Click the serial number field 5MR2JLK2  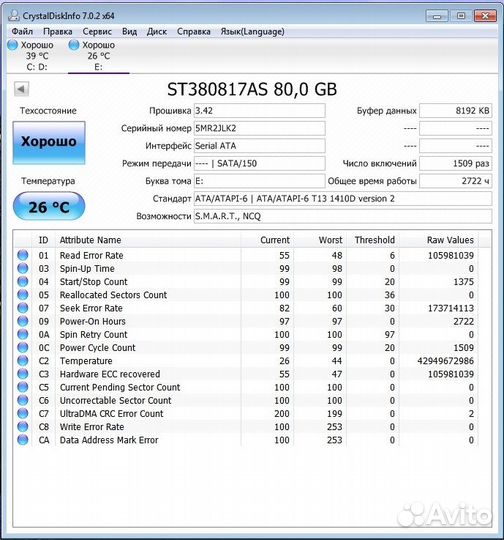click(260, 128)
